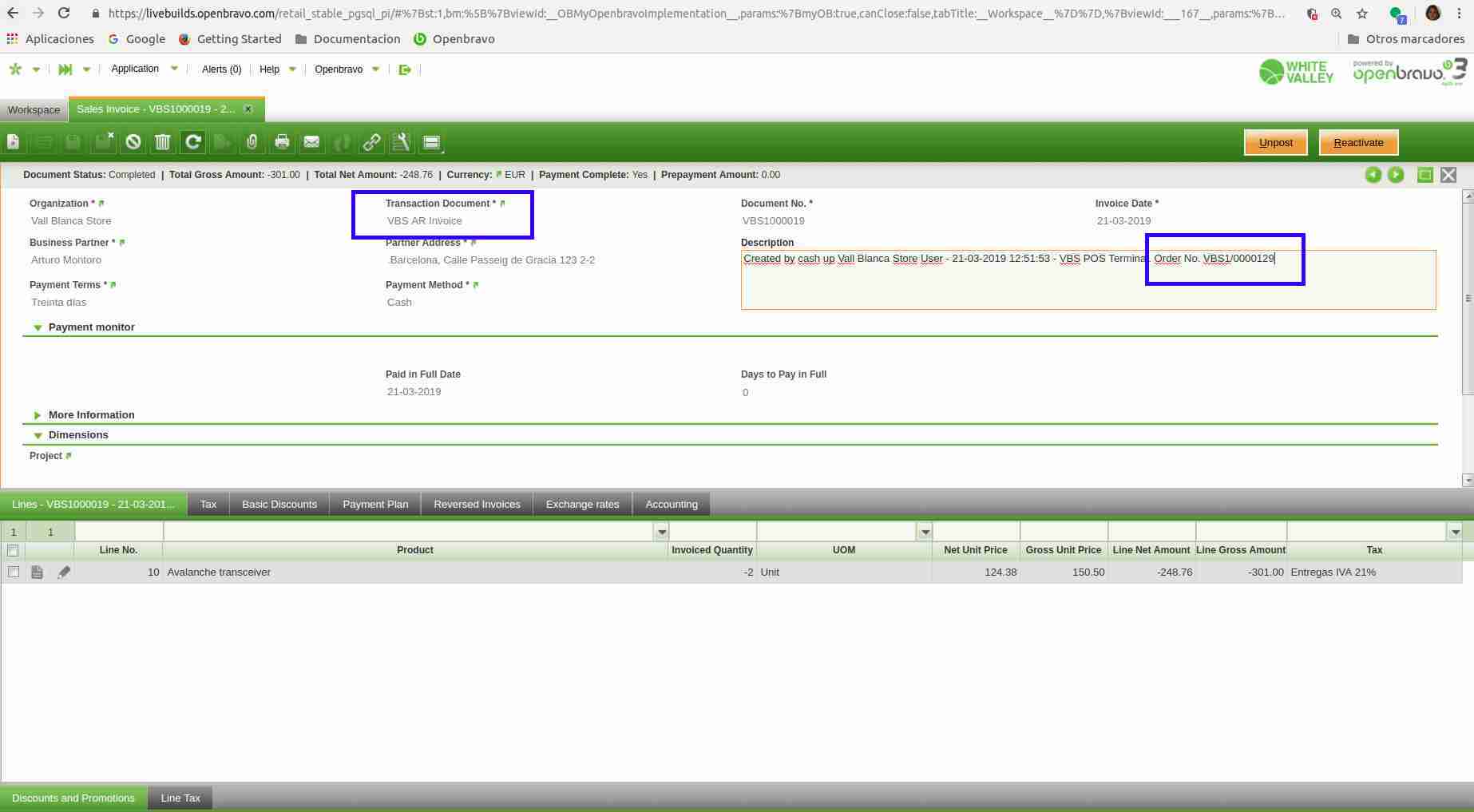Check the Avalanche transceiver row checkbox
The width and height of the screenshot is (1474, 812).
pyautogui.click(x=13, y=572)
